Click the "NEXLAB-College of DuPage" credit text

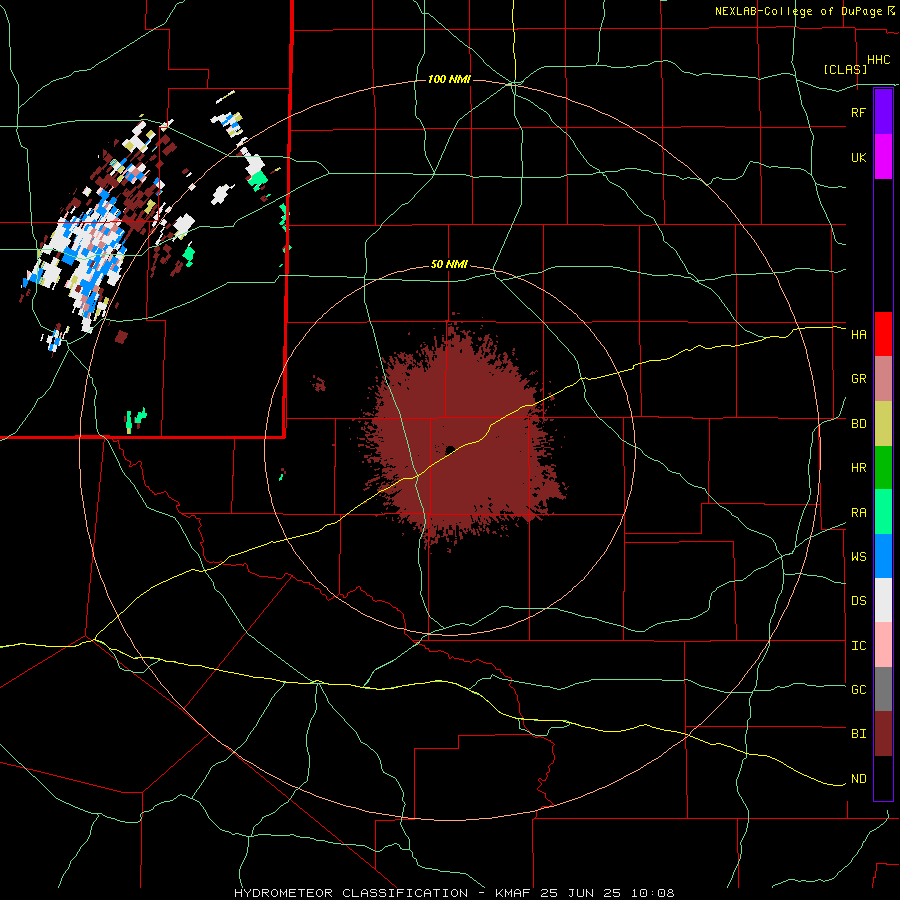click(x=798, y=11)
